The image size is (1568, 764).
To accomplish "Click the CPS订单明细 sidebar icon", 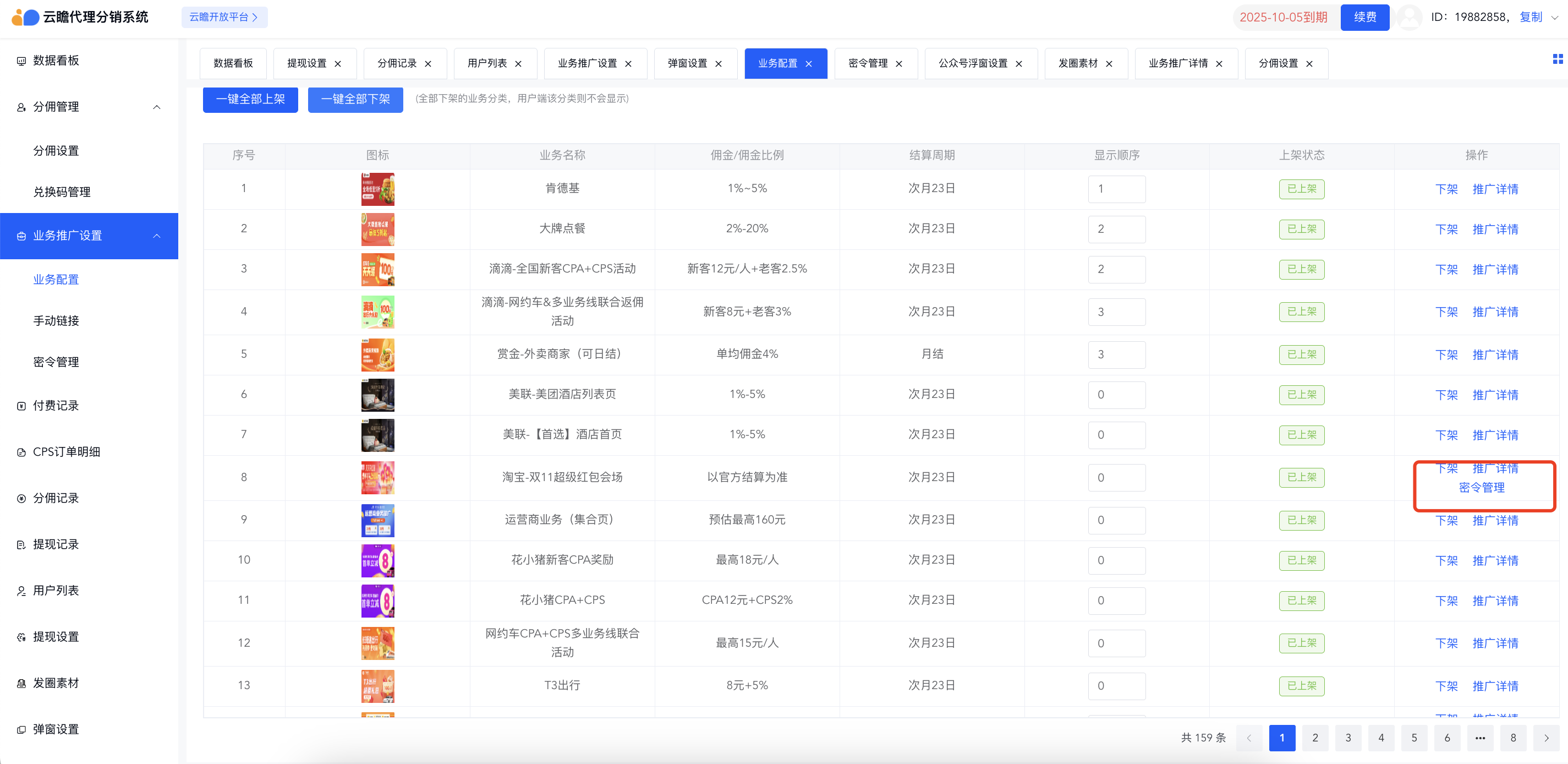I will click(21, 452).
